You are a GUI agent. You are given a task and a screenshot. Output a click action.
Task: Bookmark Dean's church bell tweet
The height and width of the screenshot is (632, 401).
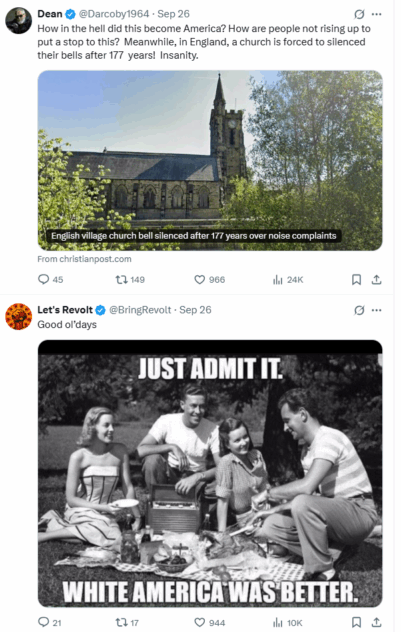[356, 279]
